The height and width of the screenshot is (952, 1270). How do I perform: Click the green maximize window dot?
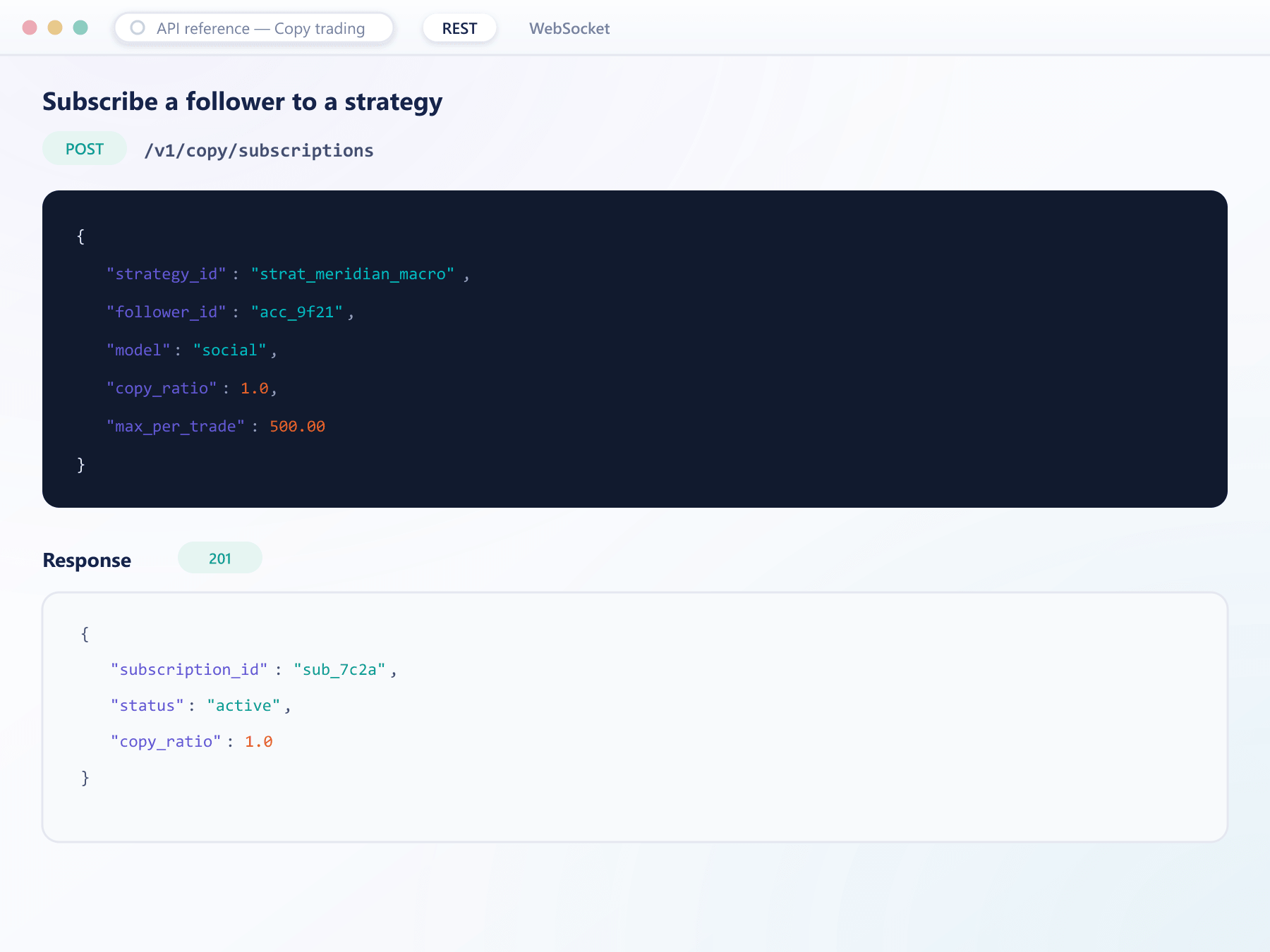[x=80, y=28]
